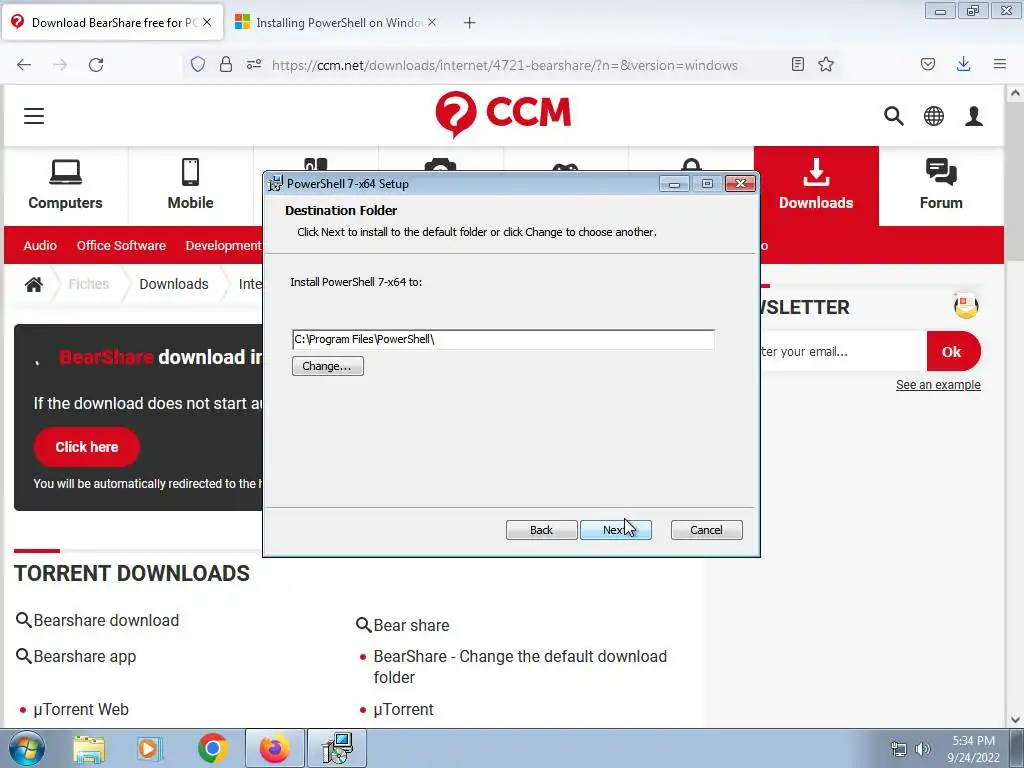Open new tab with plus button
The width and height of the screenshot is (1024, 768).
pyautogui.click(x=470, y=23)
